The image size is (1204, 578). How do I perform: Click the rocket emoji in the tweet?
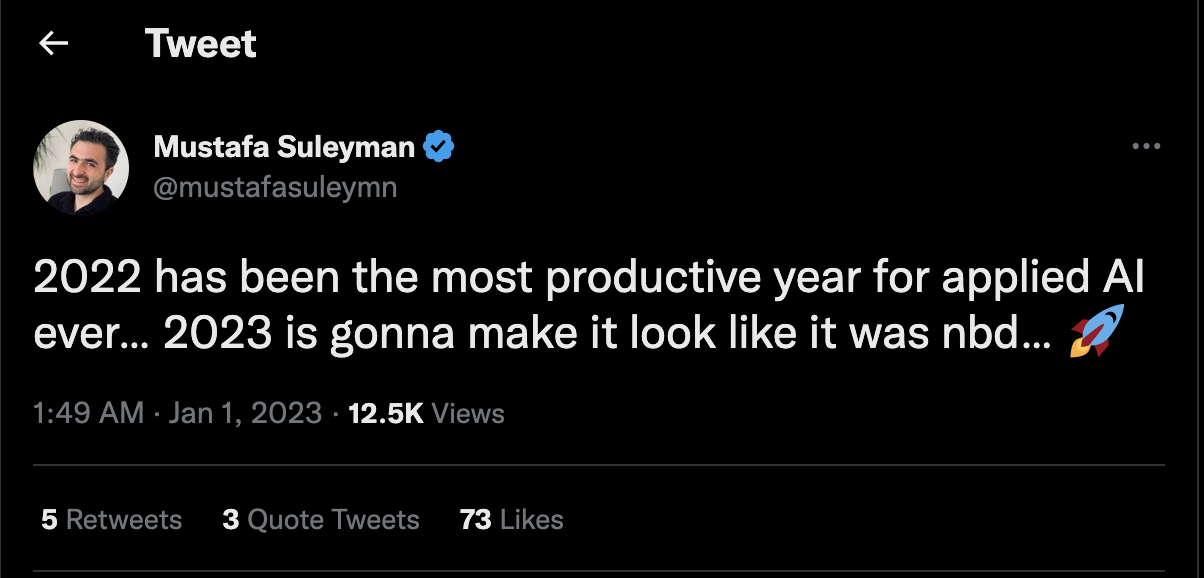[1096, 332]
